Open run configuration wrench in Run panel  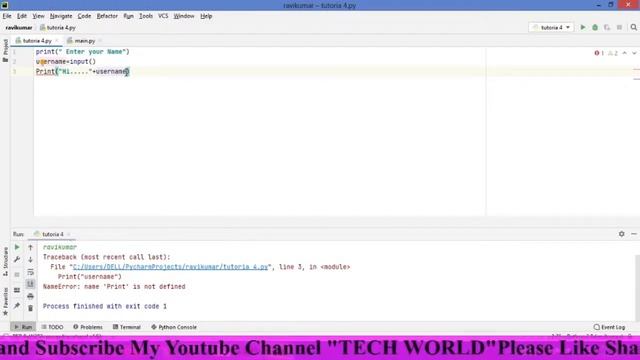tap(17, 260)
